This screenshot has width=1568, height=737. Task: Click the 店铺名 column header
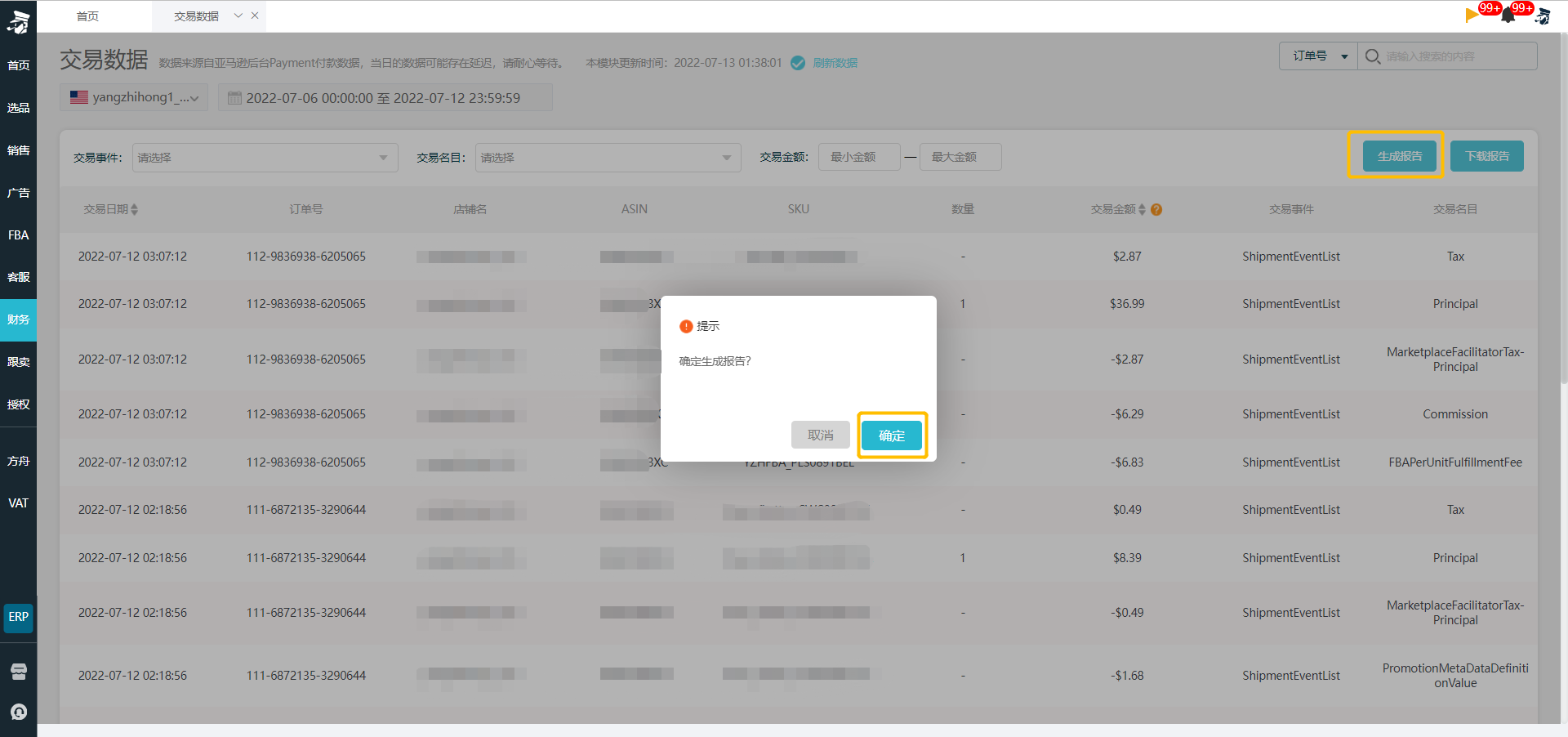pos(470,209)
